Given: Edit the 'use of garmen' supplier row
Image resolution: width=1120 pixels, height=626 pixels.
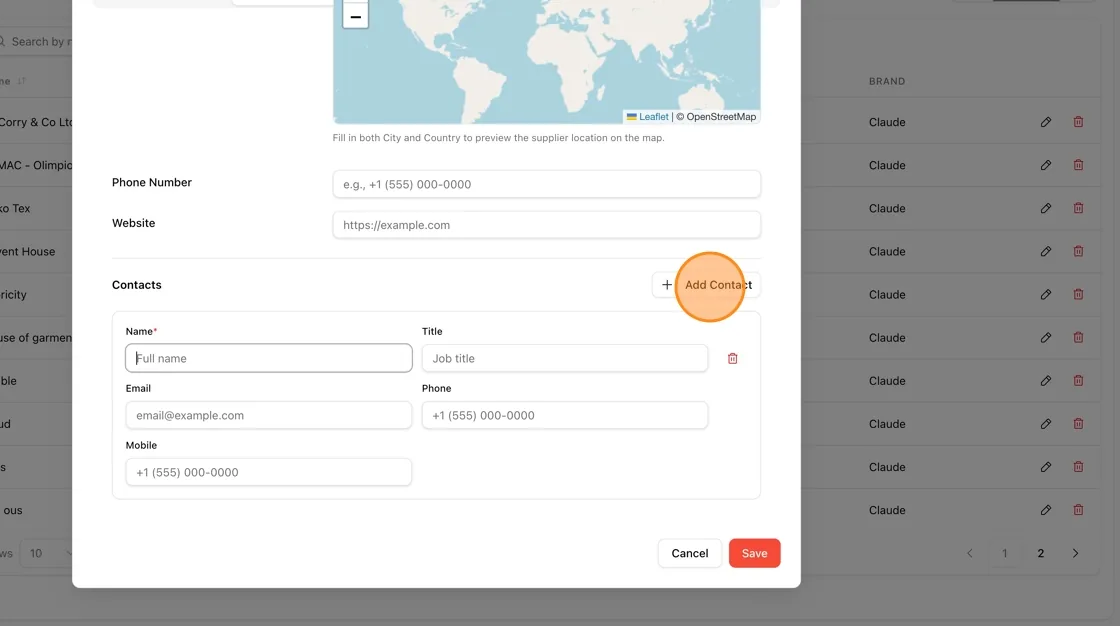Looking at the screenshot, I should pos(1046,337).
